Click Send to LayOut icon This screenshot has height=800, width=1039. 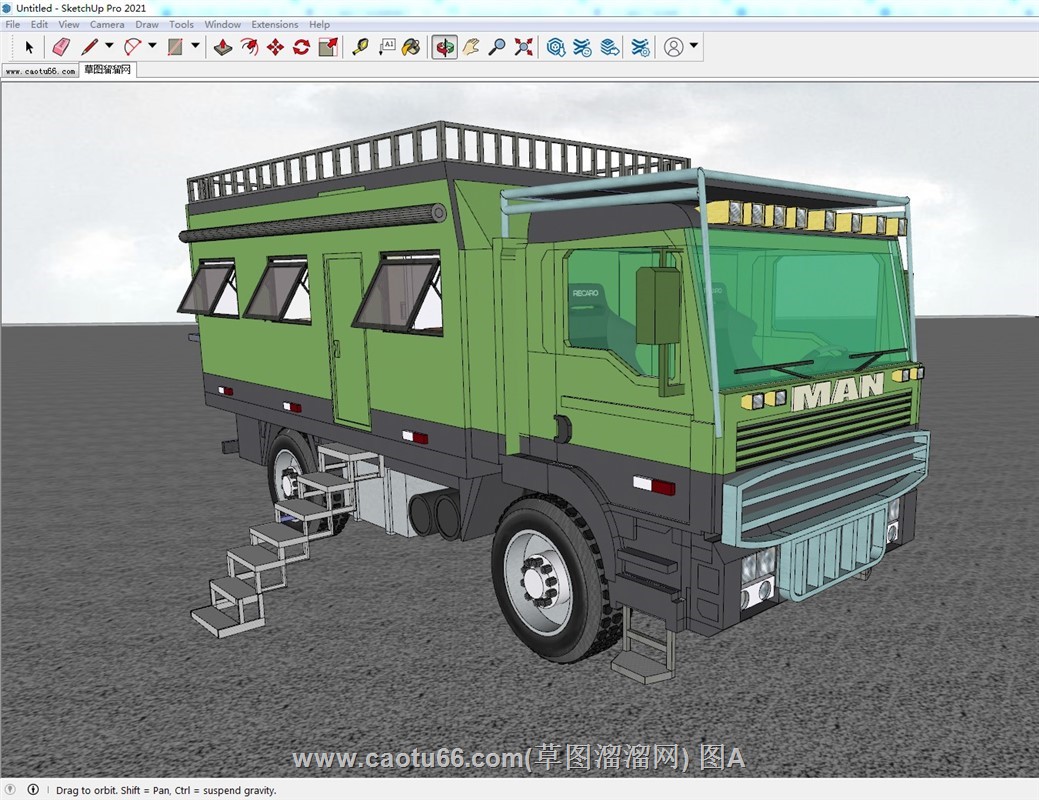point(610,47)
